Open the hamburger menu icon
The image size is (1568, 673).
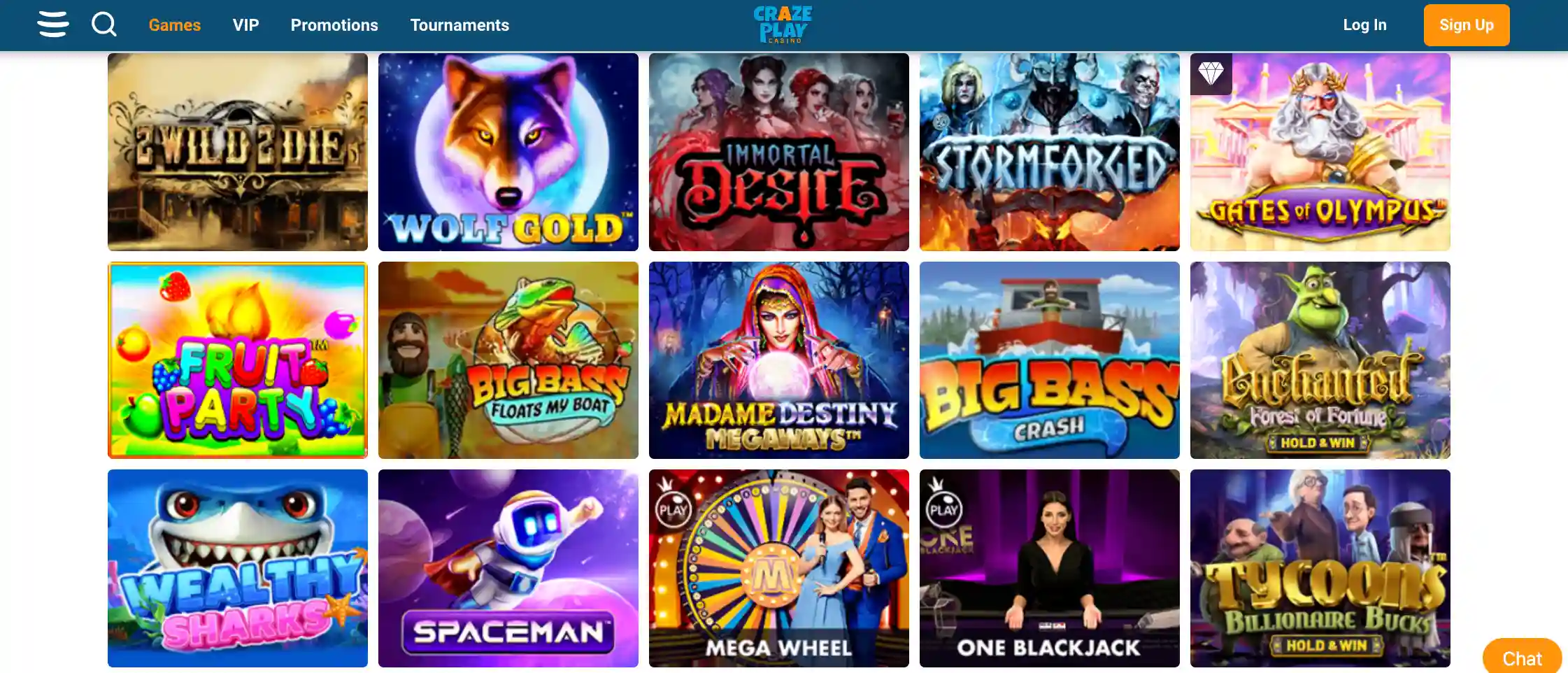pos(53,24)
